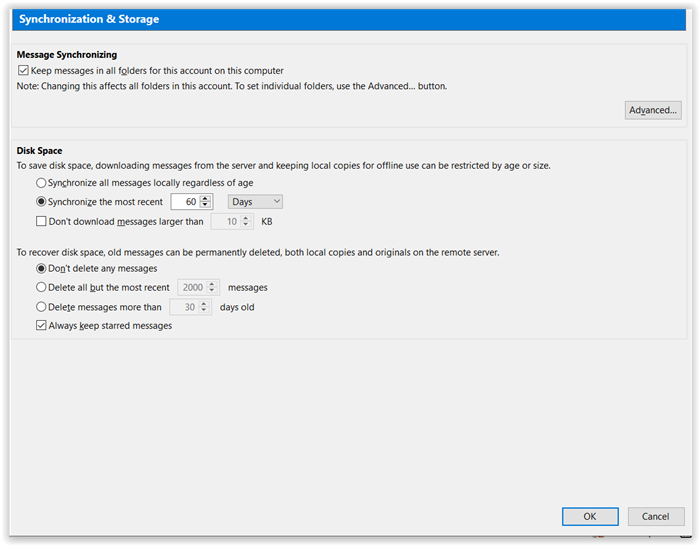Click the 60 days number input field

tap(185, 202)
